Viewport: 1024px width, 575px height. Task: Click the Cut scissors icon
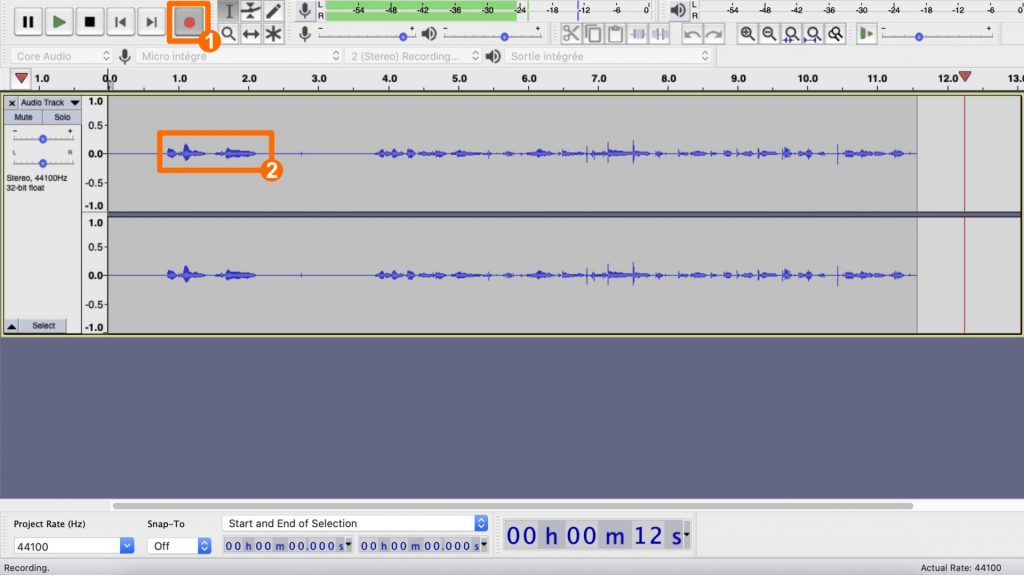point(571,34)
